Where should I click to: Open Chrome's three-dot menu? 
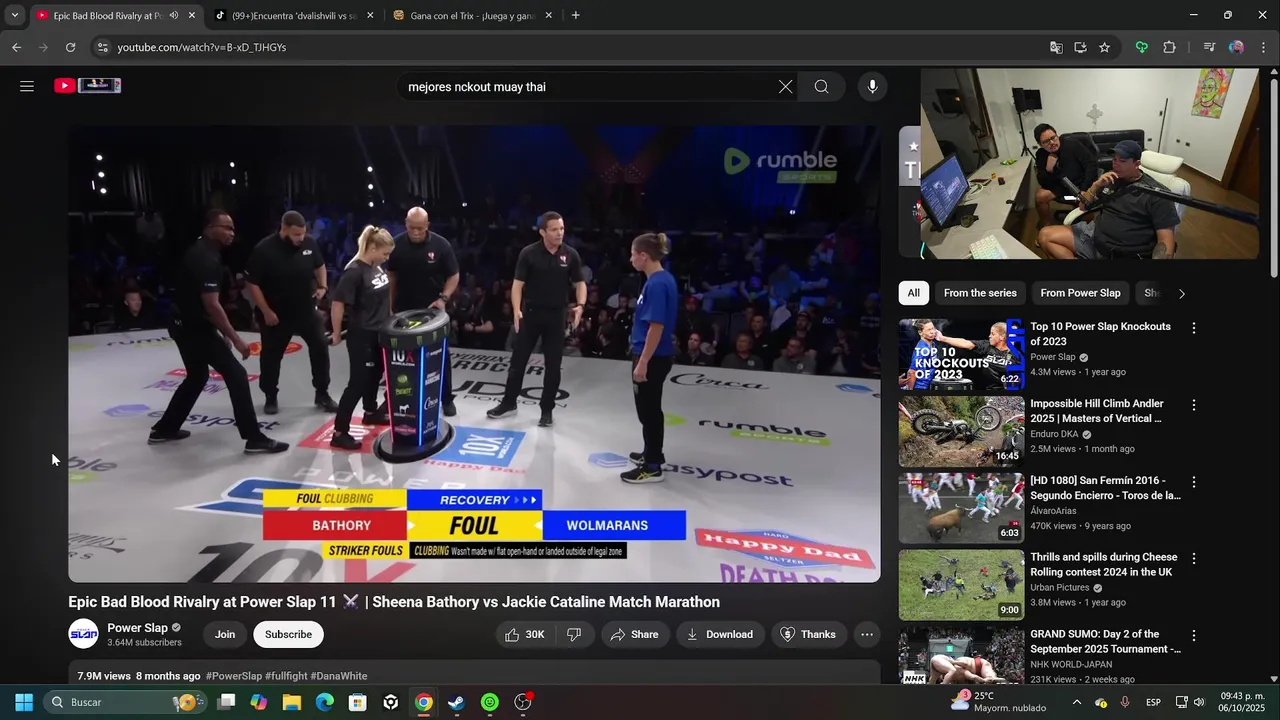tap(1264, 47)
